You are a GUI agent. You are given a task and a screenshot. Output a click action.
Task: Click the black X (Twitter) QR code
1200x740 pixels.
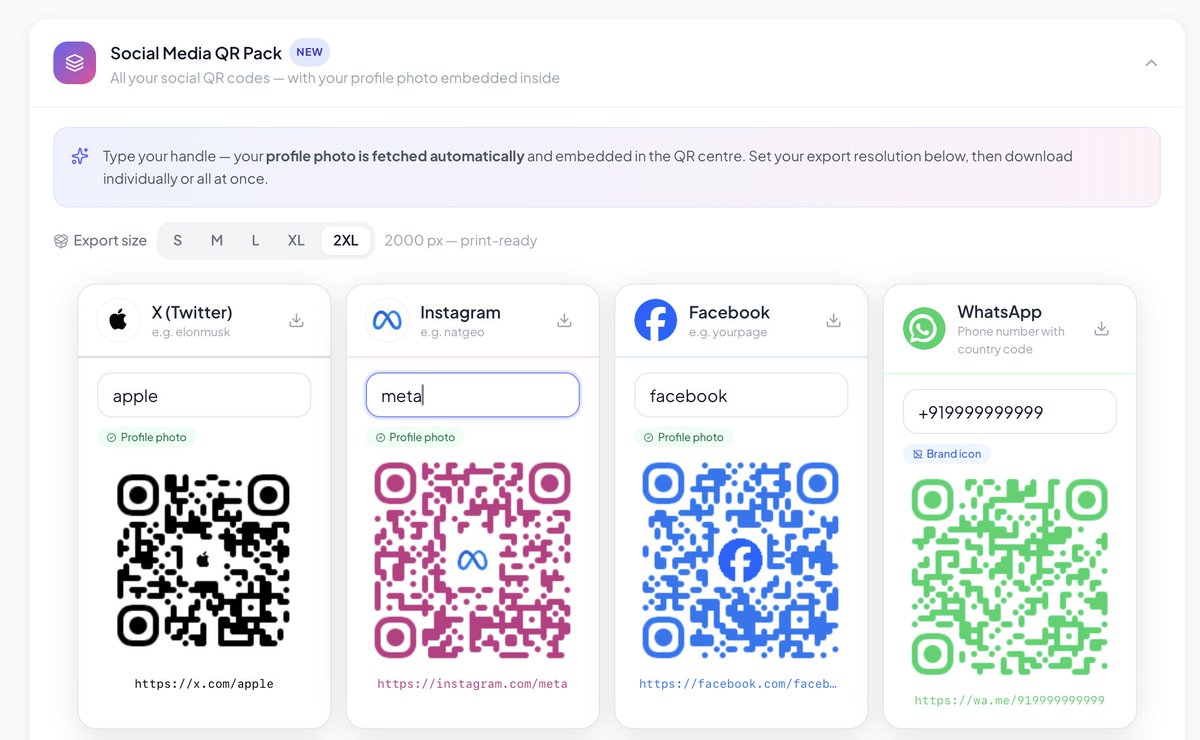click(204, 560)
